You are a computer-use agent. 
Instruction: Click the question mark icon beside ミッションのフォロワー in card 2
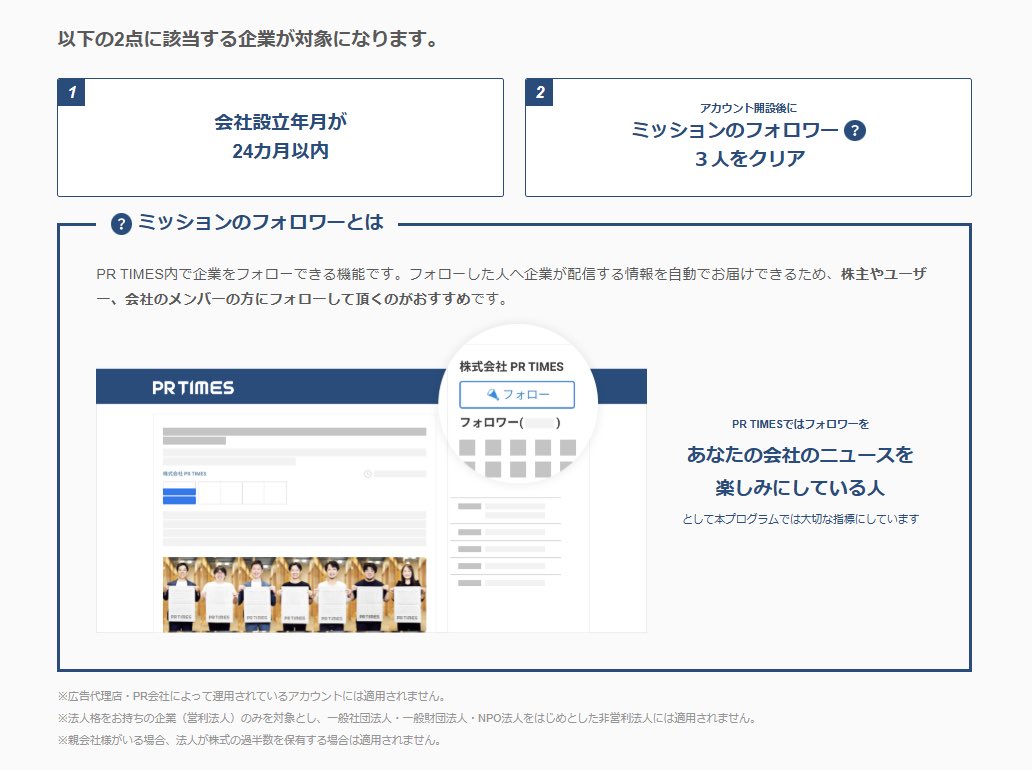(x=854, y=130)
